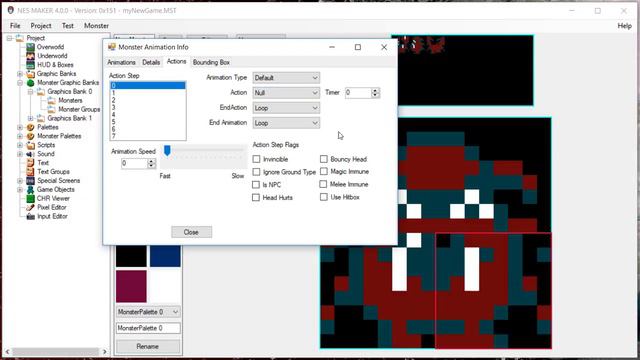The width and height of the screenshot is (640, 360).
Task: Collapse the Project root node
Action: (9, 38)
